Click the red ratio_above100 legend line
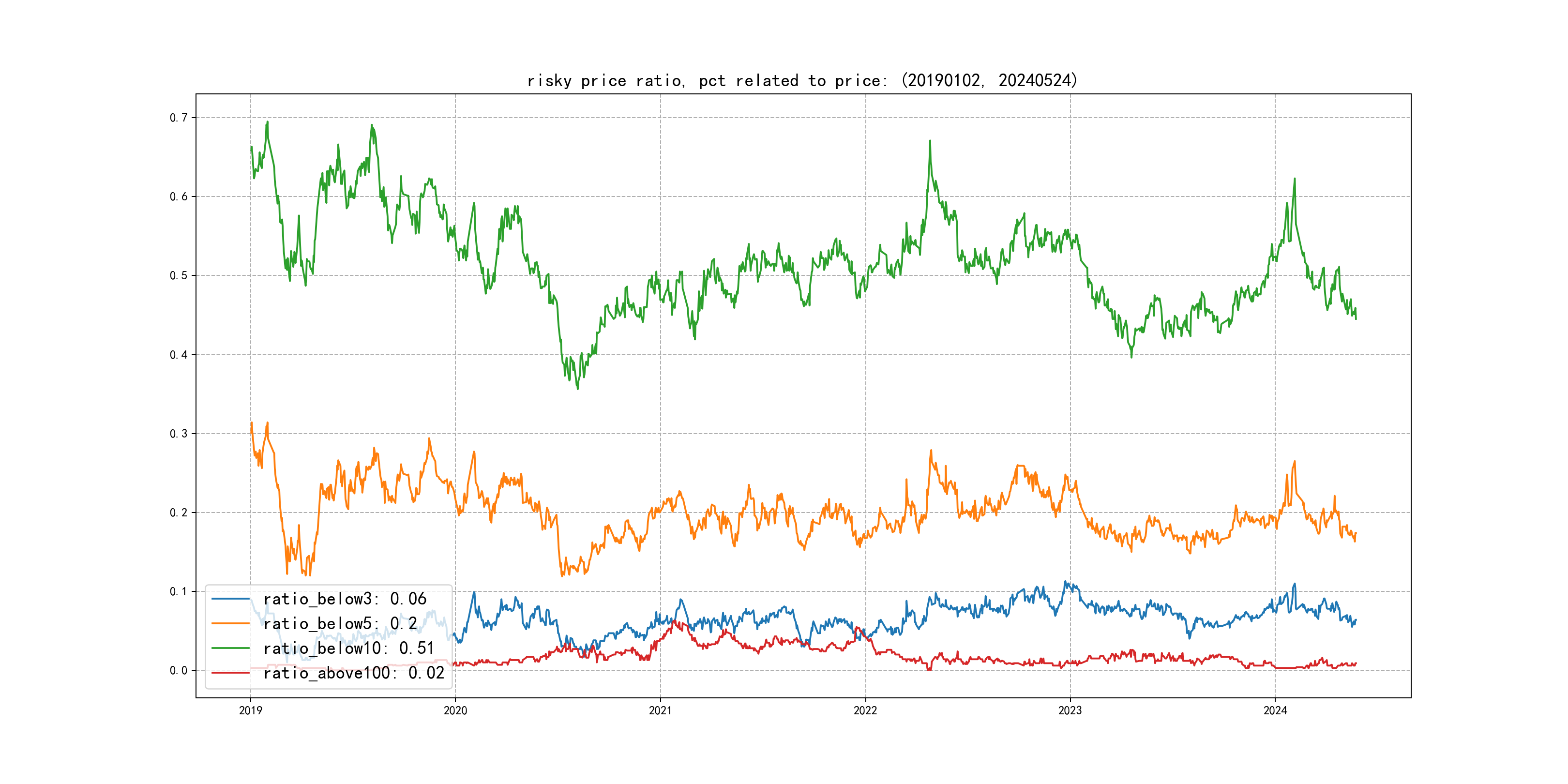 230,673
